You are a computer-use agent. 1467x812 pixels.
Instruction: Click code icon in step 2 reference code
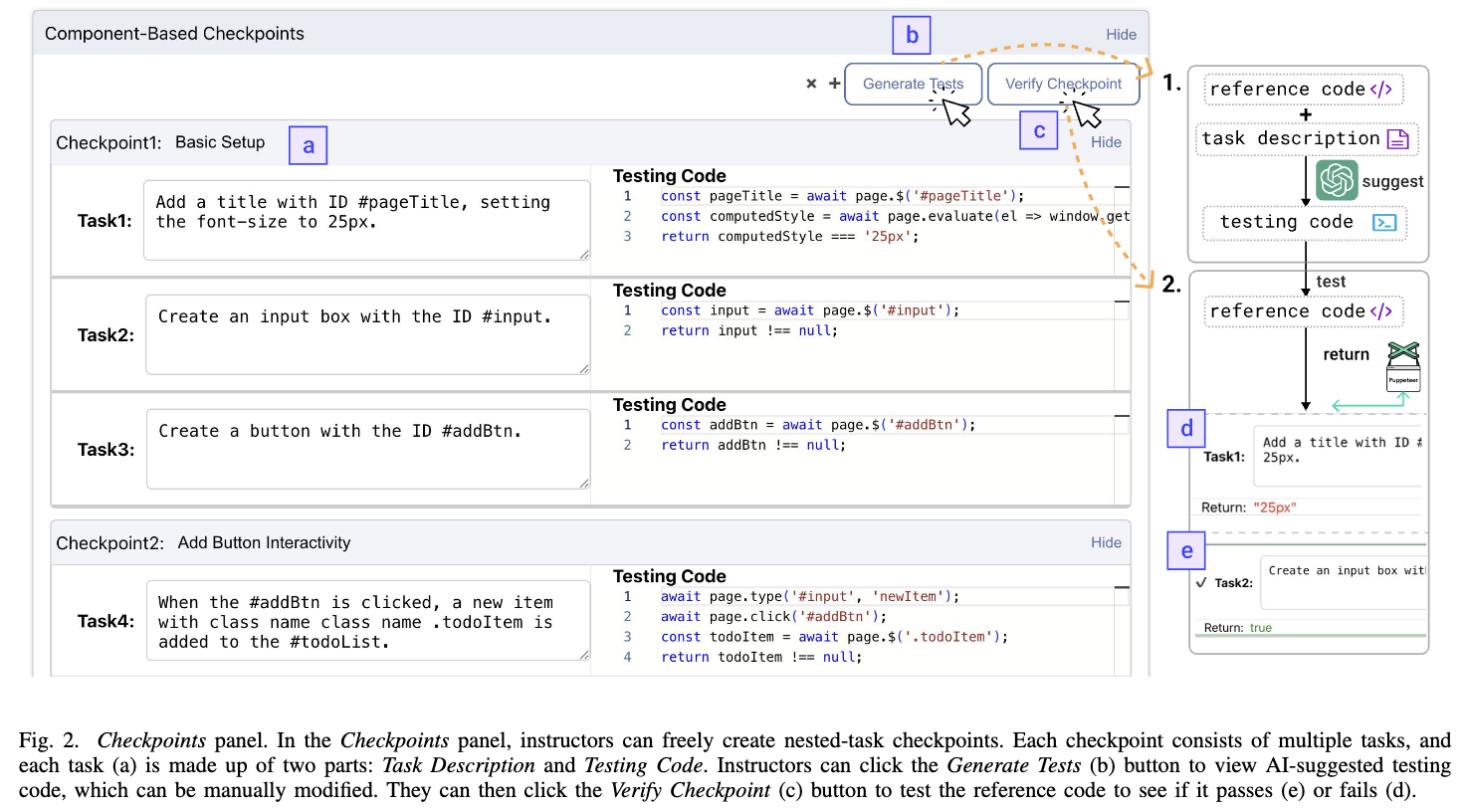(1380, 311)
